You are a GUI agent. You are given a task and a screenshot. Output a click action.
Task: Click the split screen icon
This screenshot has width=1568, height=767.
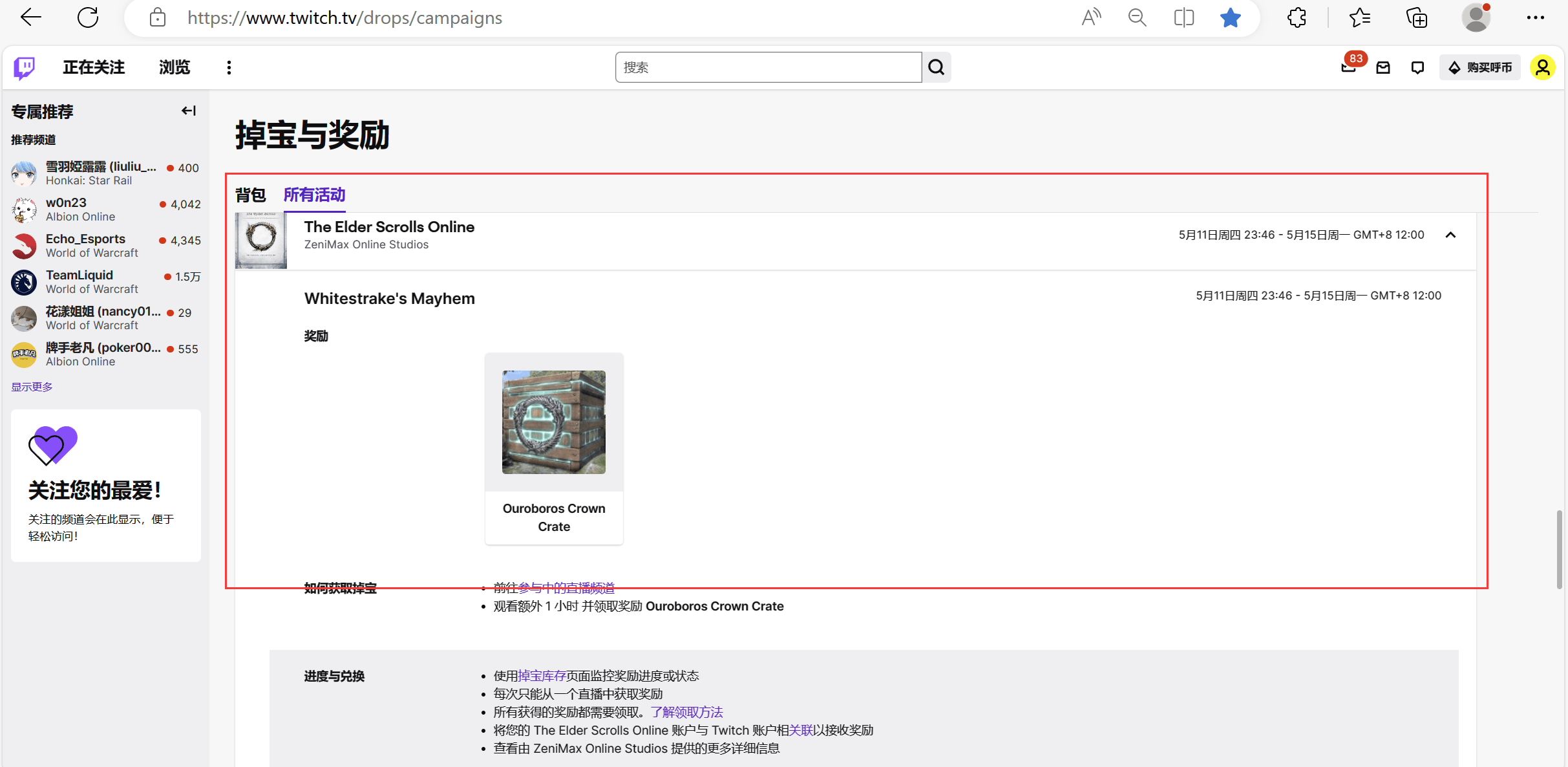(1183, 17)
